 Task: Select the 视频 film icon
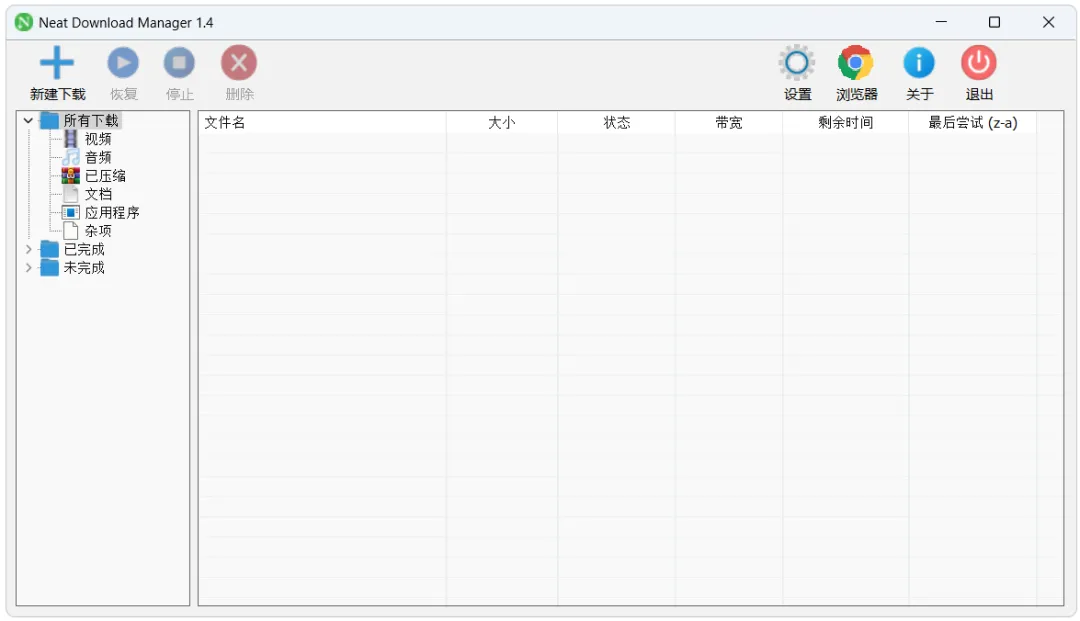click(x=71, y=139)
